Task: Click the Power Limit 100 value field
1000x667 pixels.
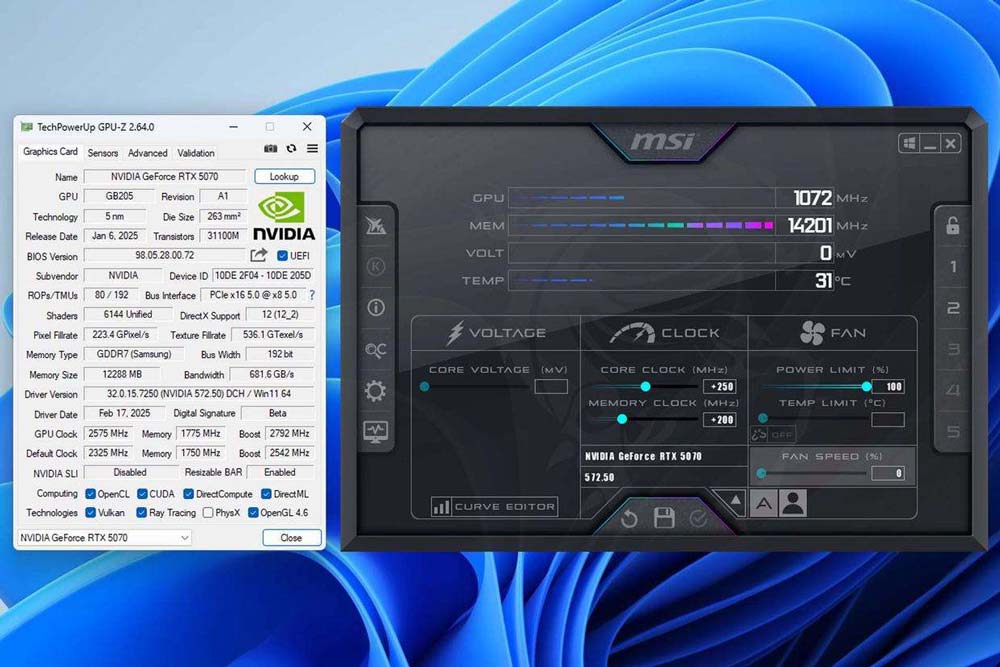Action: point(888,386)
